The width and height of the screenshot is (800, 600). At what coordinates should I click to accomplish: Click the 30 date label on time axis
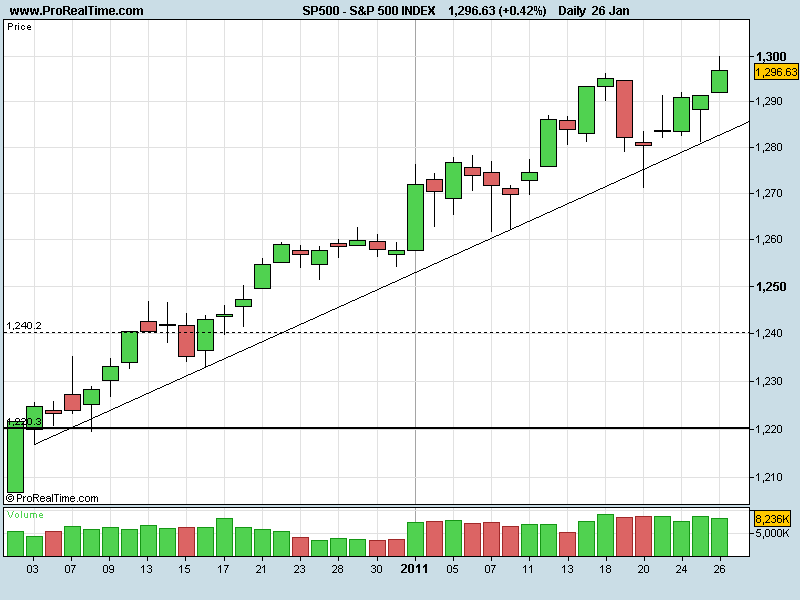pyautogui.click(x=376, y=569)
